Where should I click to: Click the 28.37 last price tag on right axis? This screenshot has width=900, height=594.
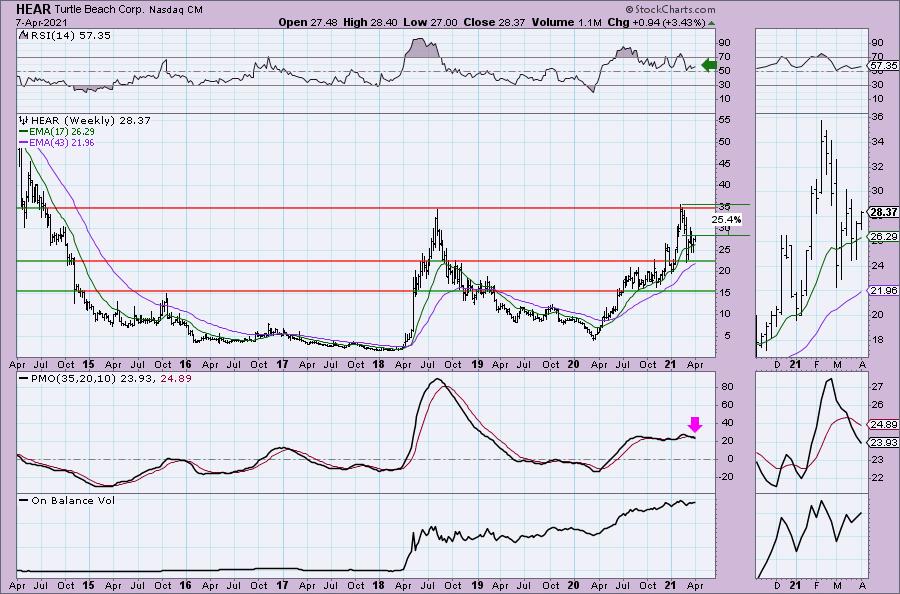click(x=883, y=212)
